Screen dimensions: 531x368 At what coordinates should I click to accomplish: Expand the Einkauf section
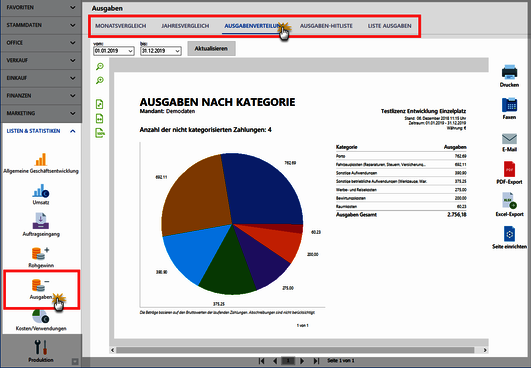pyautogui.click(x=41, y=78)
